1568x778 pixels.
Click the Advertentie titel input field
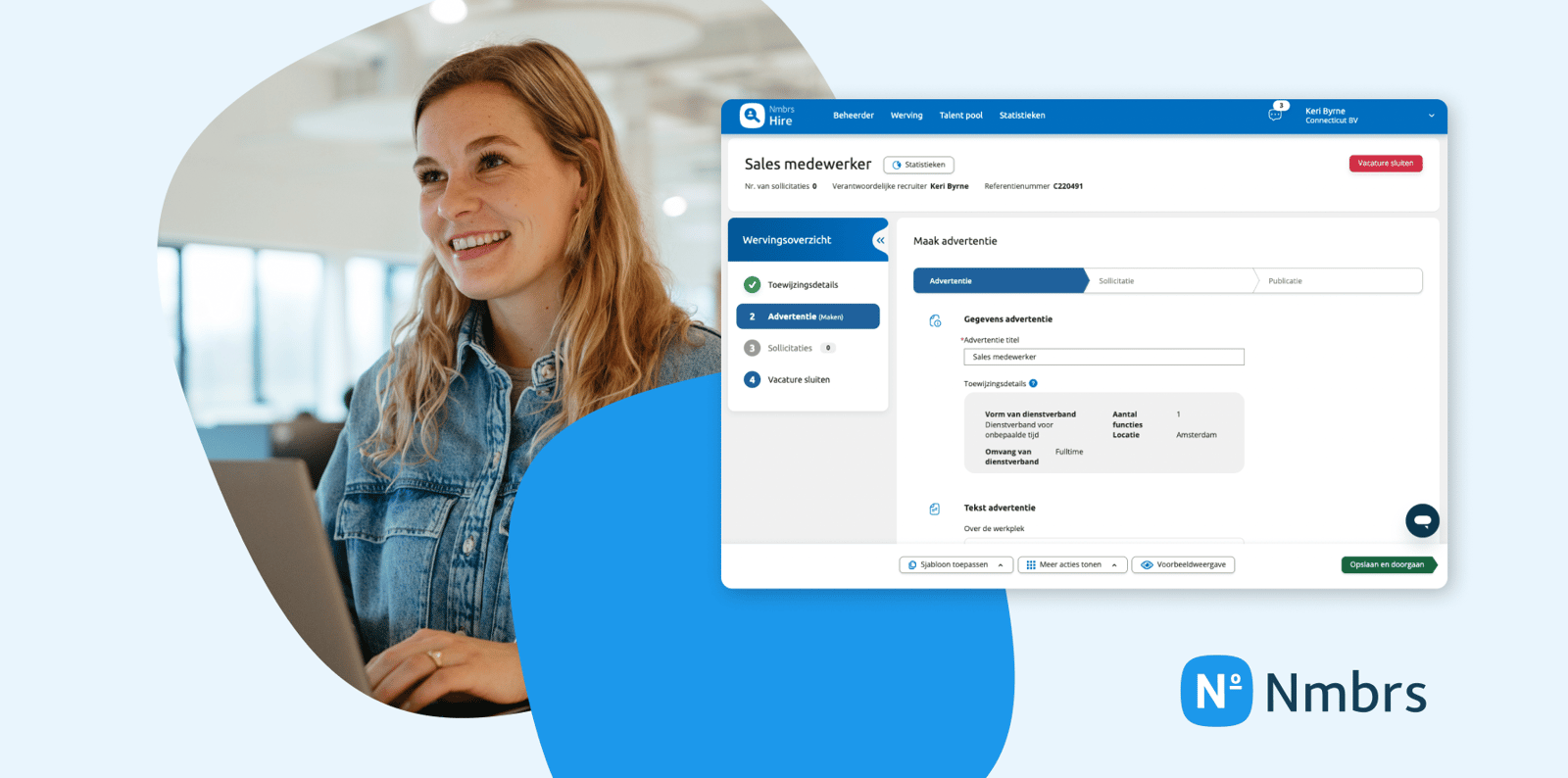pos(1103,358)
